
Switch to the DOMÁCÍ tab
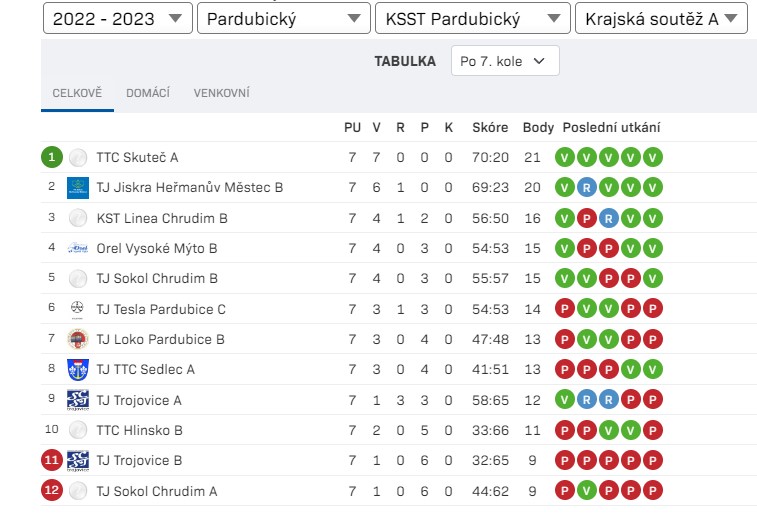click(x=148, y=93)
